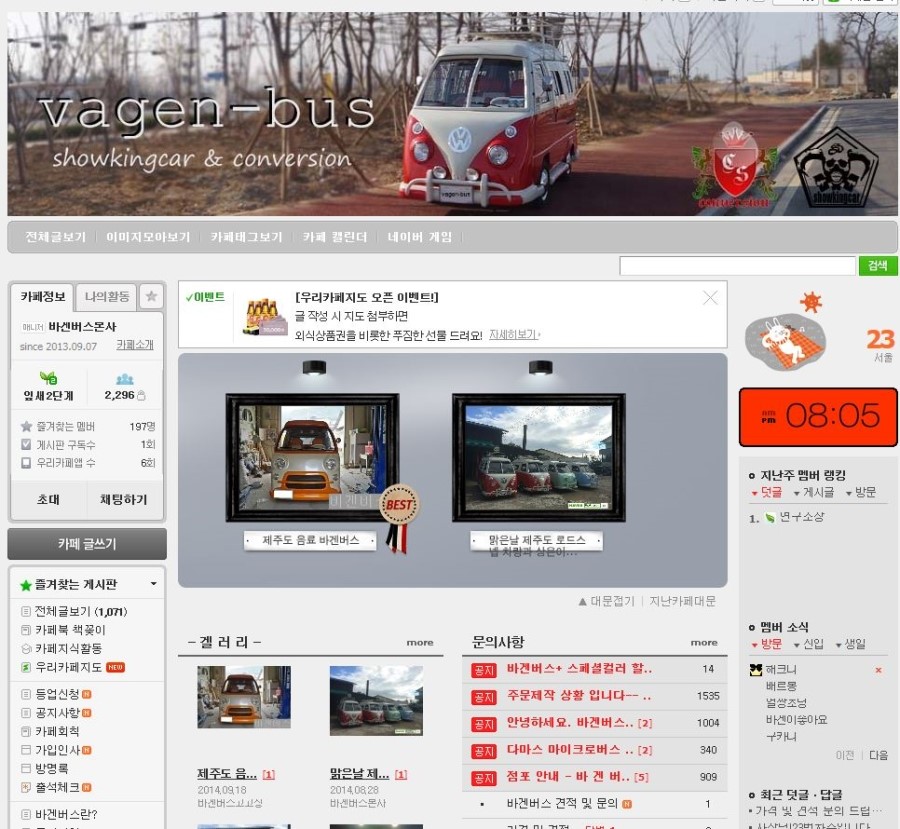900x829 pixels.
Task: Open notice 다마스 마이크로버스
Action: pyautogui.click(x=570, y=750)
